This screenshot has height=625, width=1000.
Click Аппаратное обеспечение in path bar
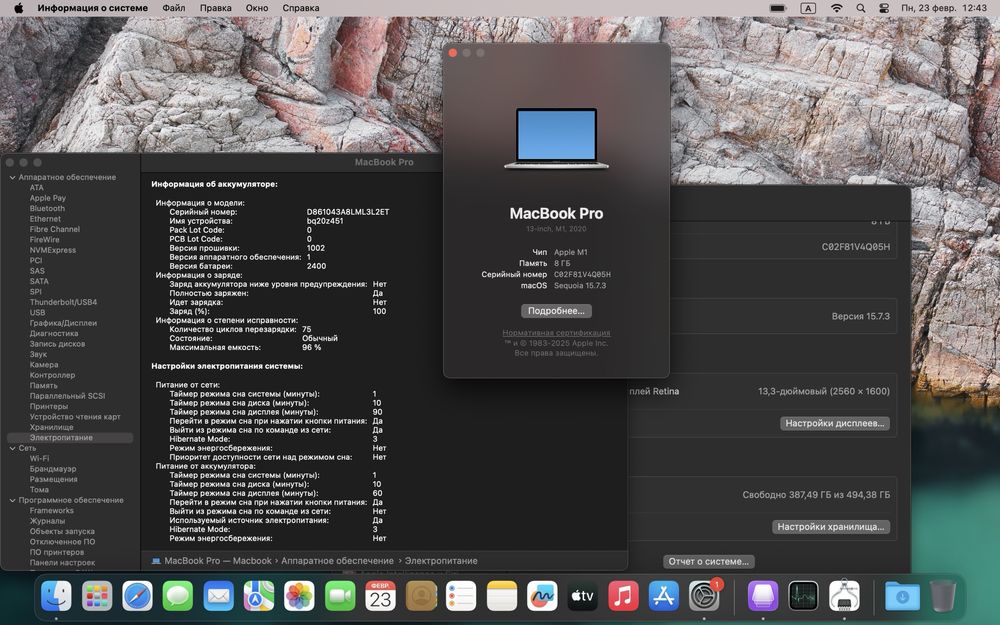pyautogui.click(x=337, y=561)
